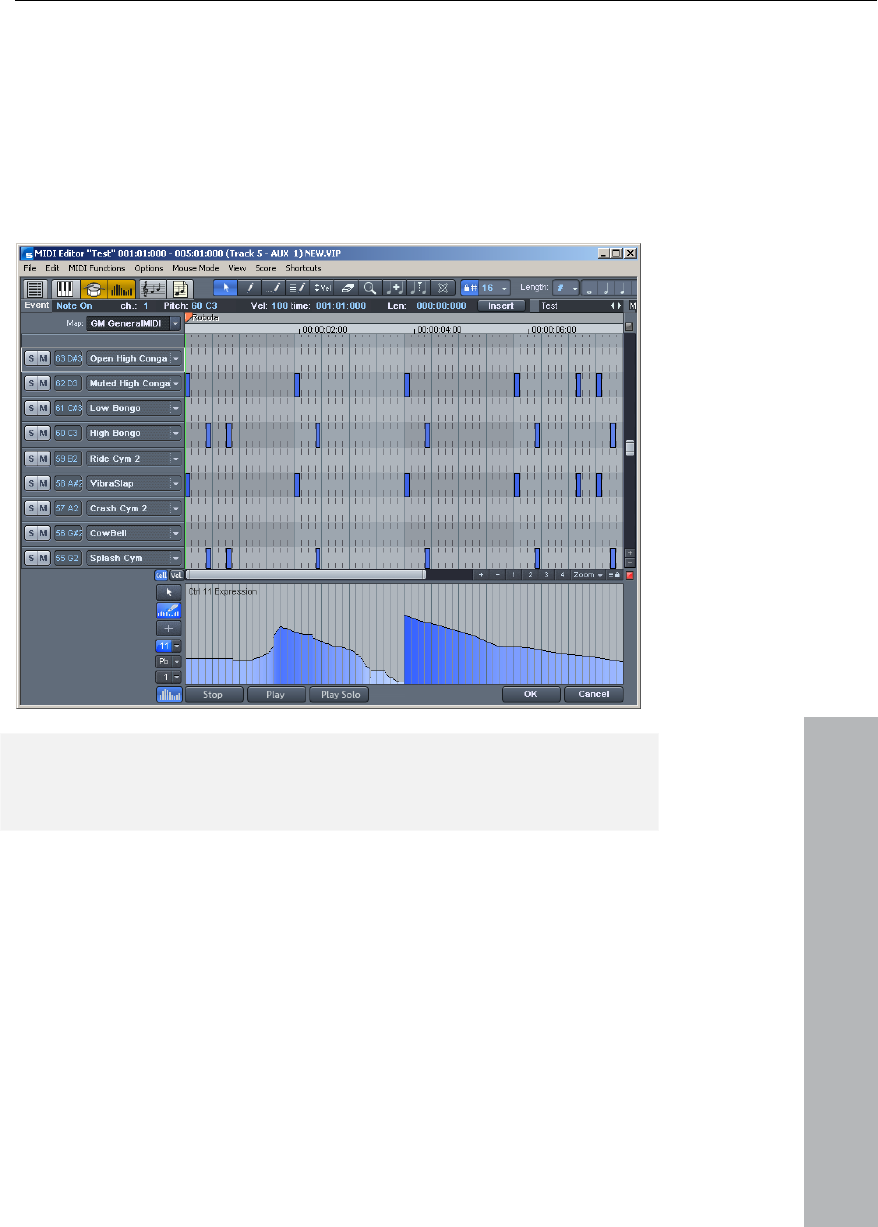The image size is (878, 1227).
Task: Expand the VibraSlap instrument dropdown
Action: coord(177,483)
